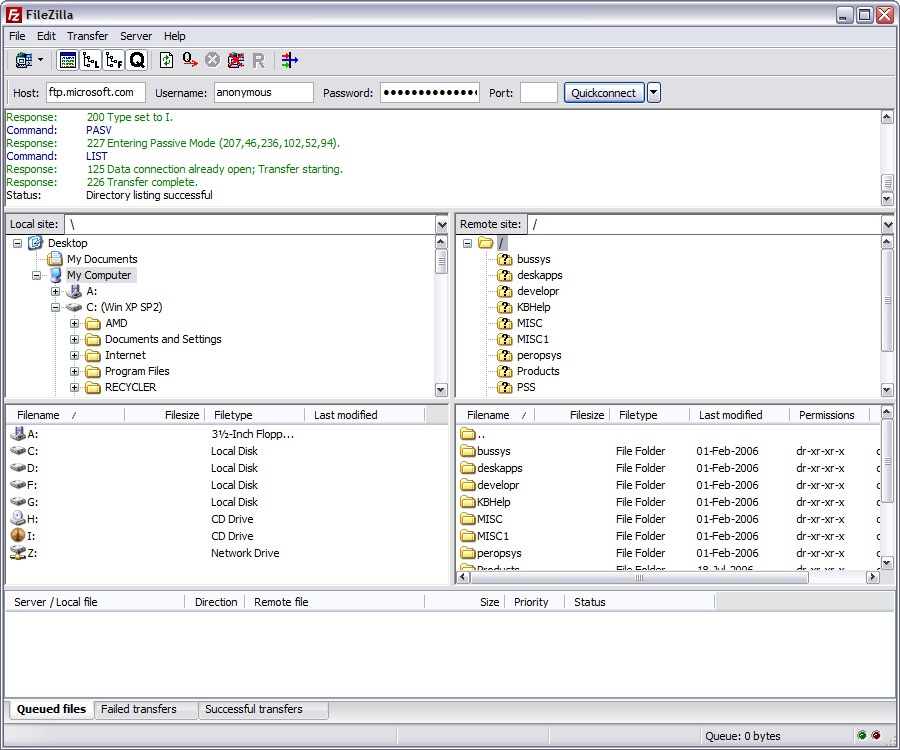This screenshot has height=750, width=900.
Task: Click the Reconnect toolbar icon
Action: (259, 60)
